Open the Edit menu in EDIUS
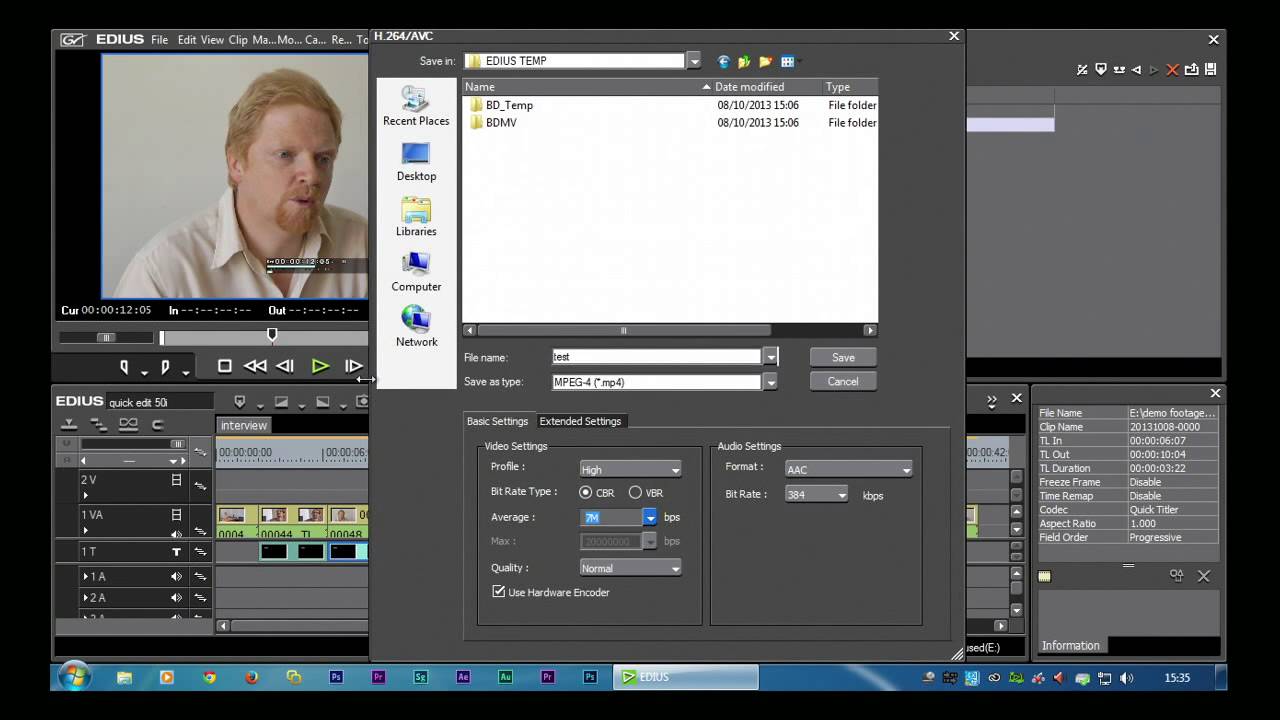The width and height of the screenshot is (1280, 720). click(x=187, y=40)
